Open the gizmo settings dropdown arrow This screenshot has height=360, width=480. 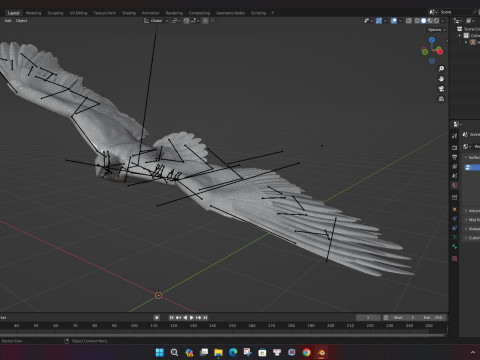pyautogui.click(x=385, y=21)
